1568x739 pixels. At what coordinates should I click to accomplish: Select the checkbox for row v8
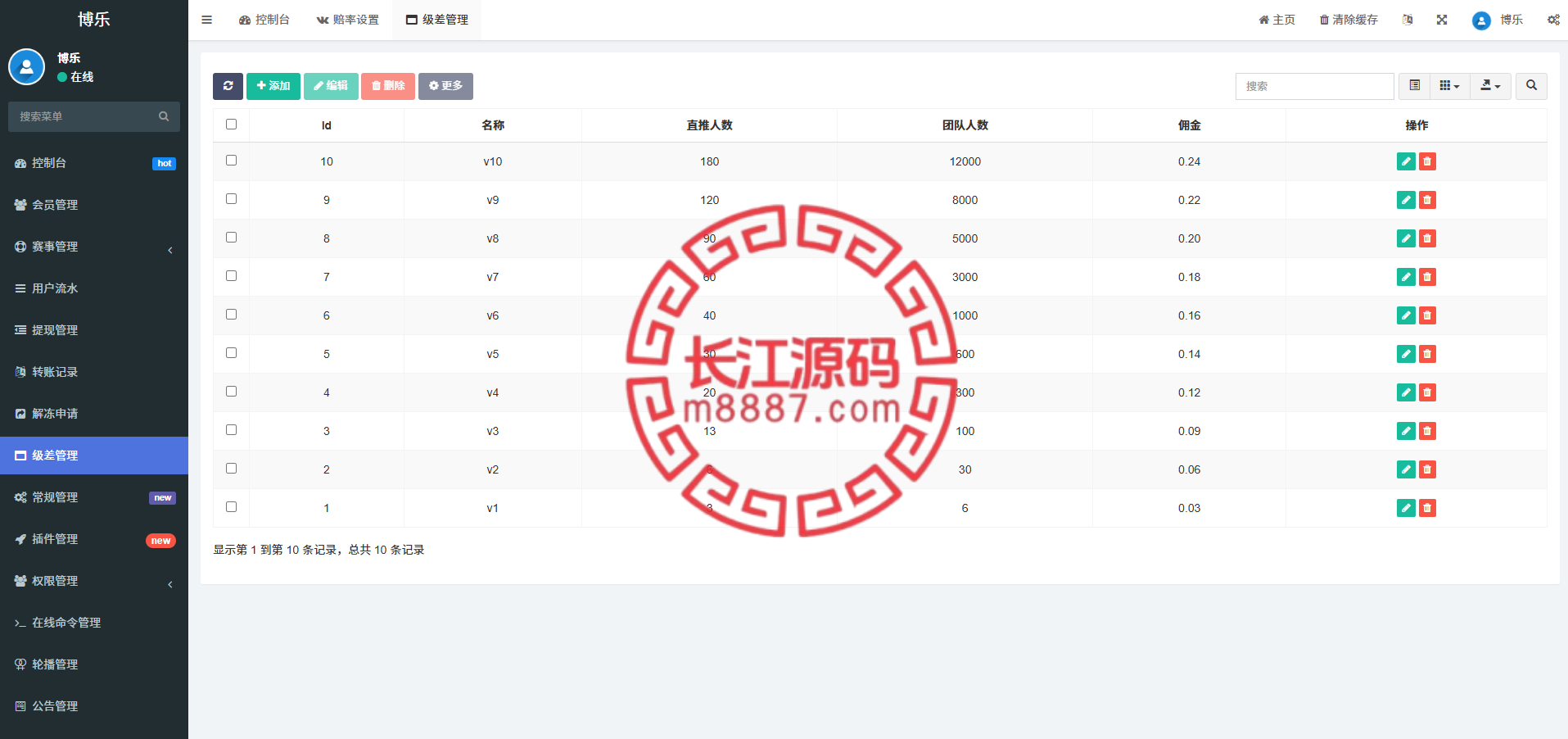[231, 238]
